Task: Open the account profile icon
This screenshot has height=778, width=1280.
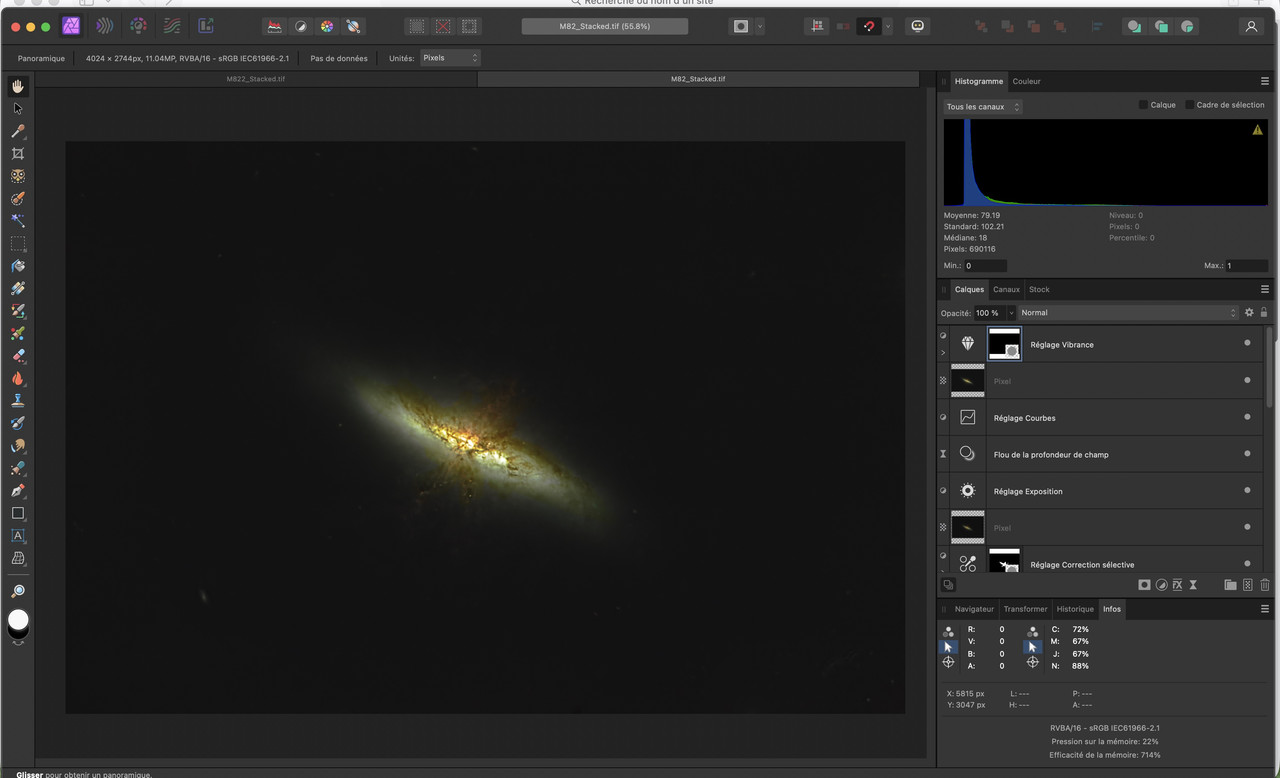Action: (1251, 27)
